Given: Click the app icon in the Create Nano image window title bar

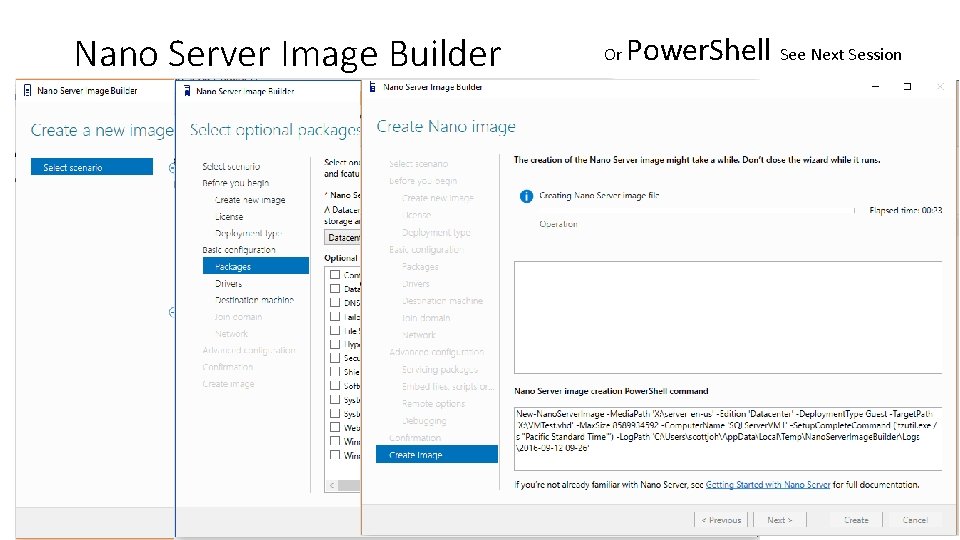Looking at the screenshot, I should pyautogui.click(x=372, y=87).
